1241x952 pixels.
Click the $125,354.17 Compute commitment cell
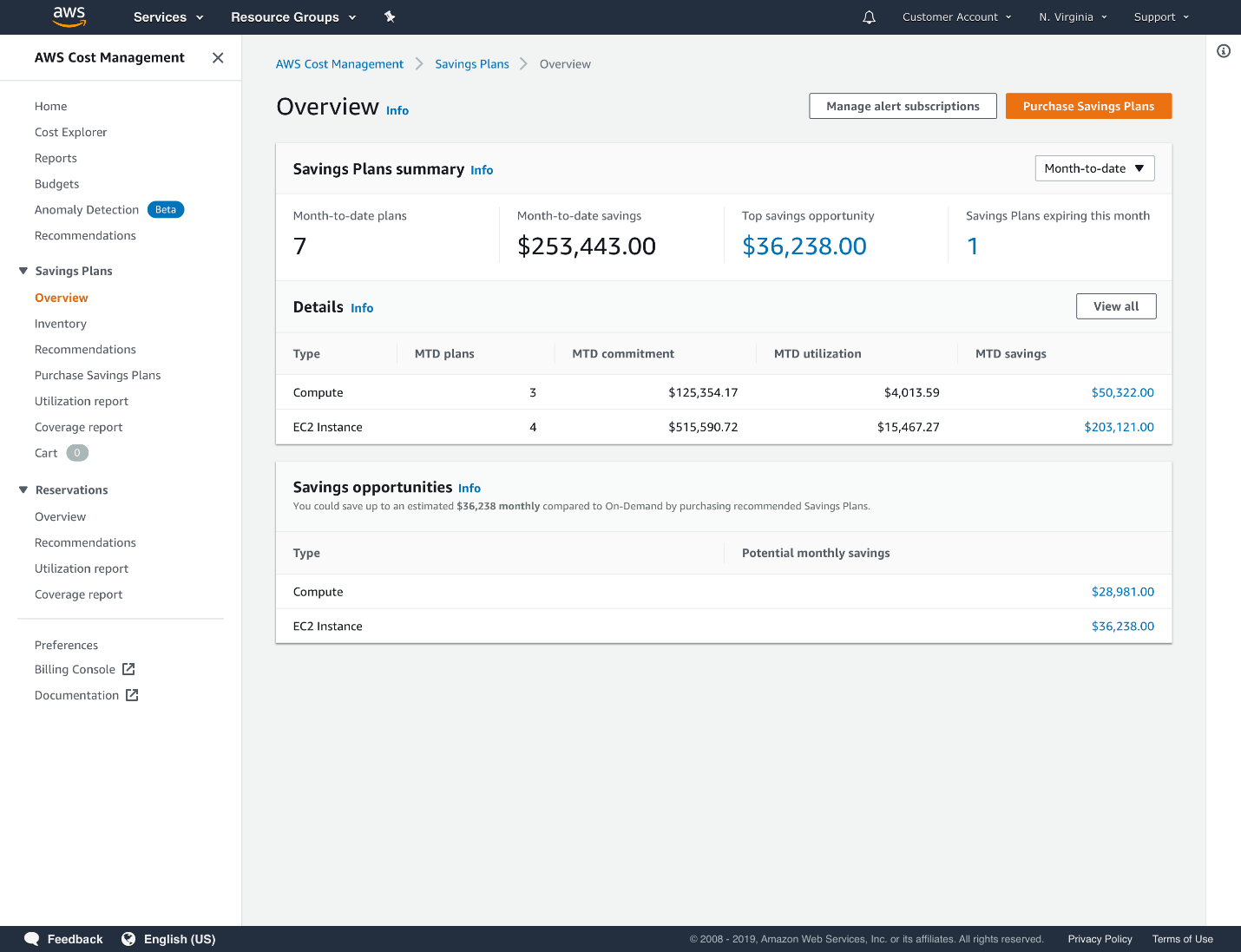(x=703, y=392)
